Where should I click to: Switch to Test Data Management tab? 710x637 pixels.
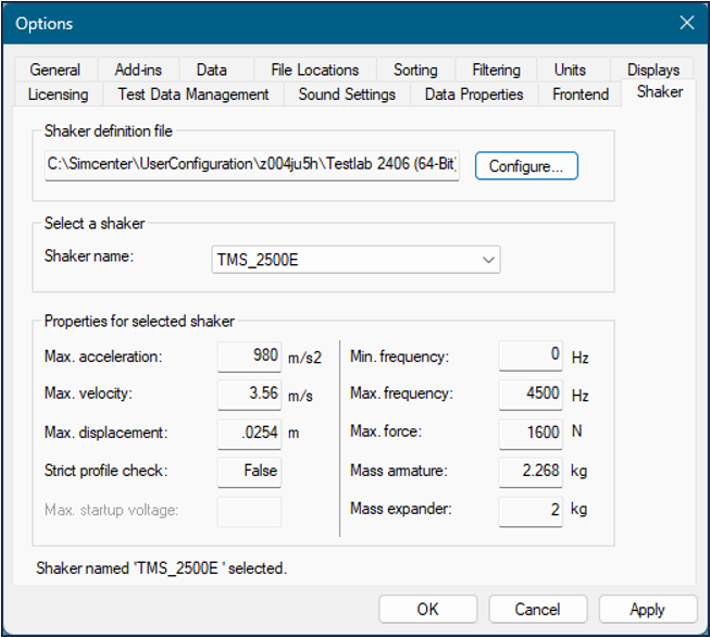193,94
